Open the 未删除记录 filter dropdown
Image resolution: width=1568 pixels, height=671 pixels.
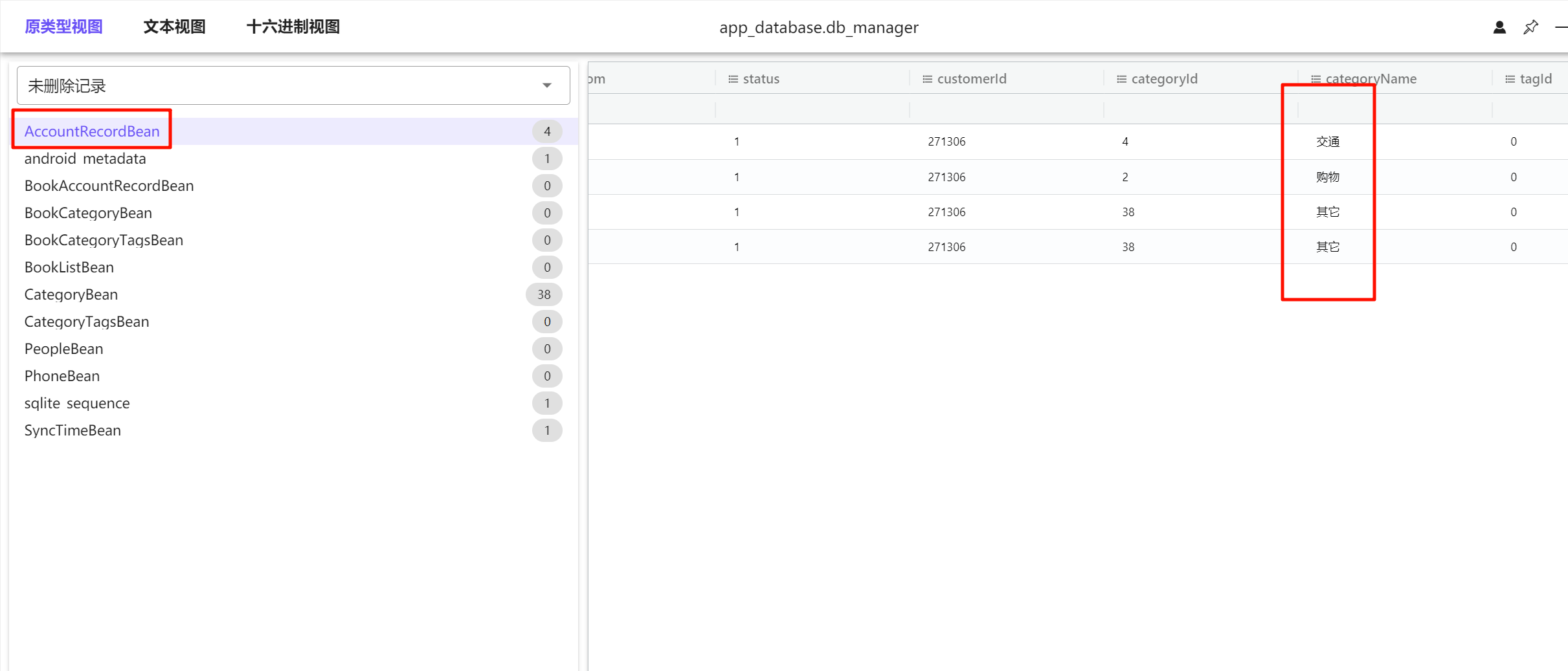point(293,85)
